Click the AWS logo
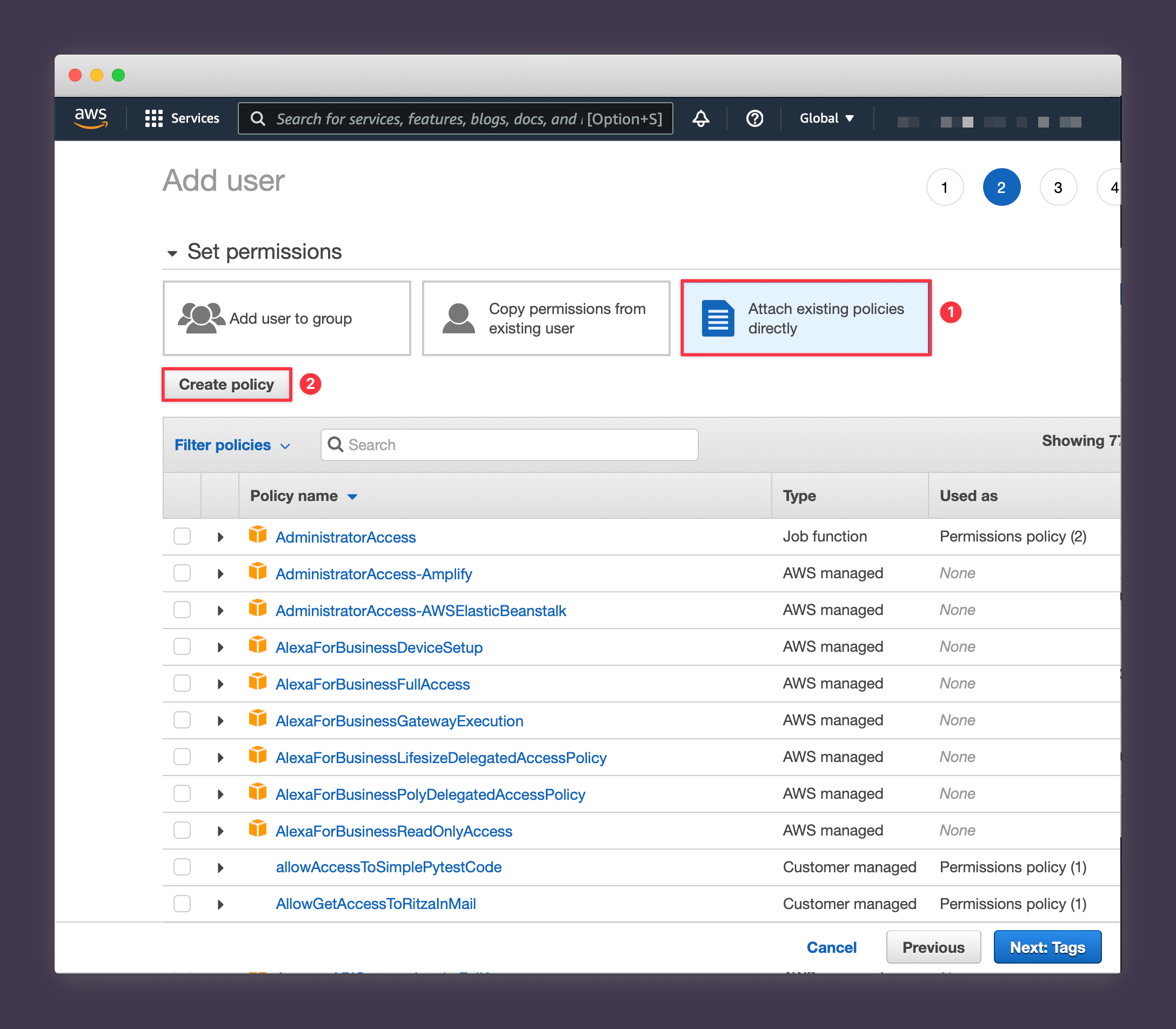The width and height of the screenshot is (1176, 1029). pyautogui.click(x=91, y=118)
